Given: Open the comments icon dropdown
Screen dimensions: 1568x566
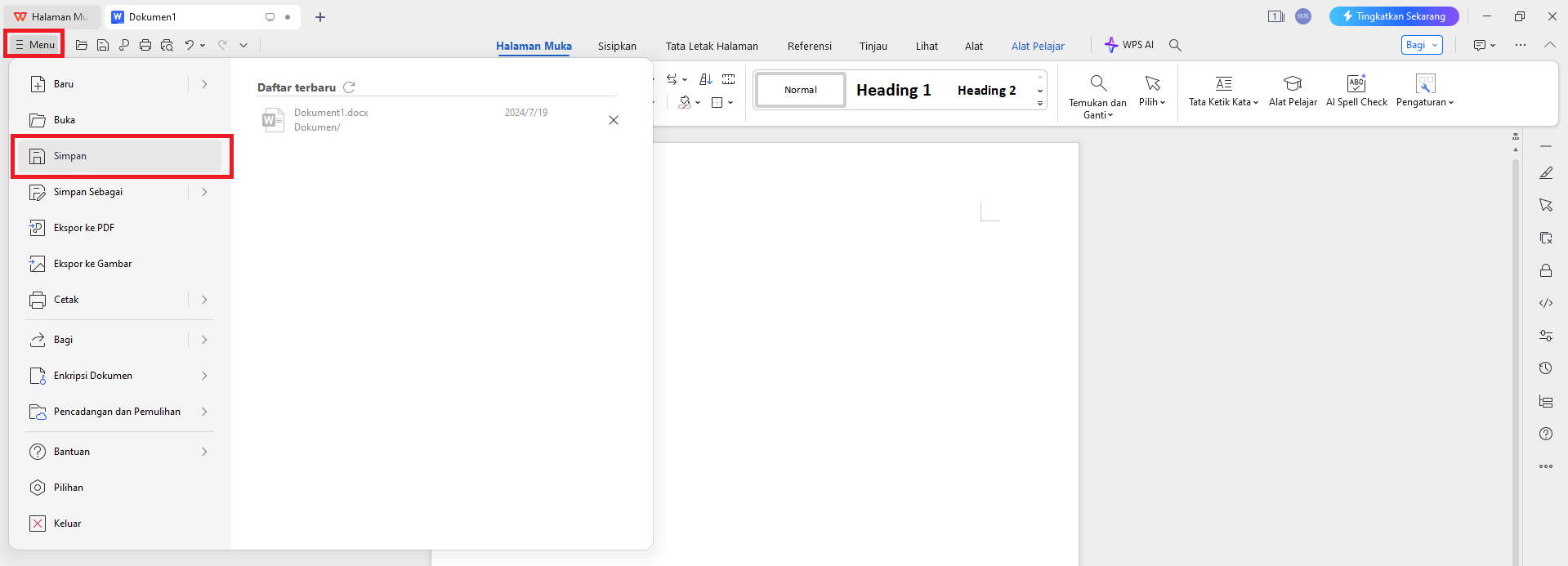Looking at the screenshot, I should pyautogui.click(x=1484, y=45).
